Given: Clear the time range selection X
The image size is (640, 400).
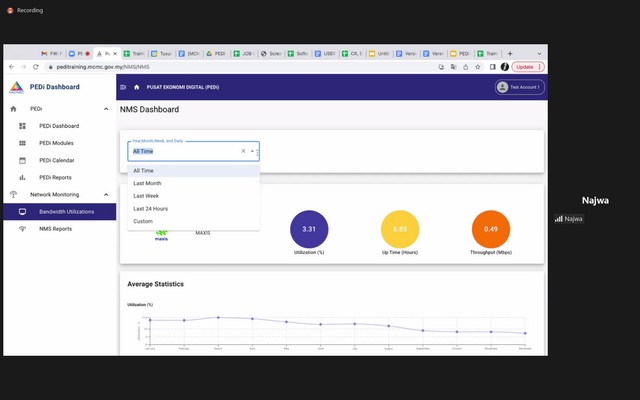Looking at the screenshot, I should coord(242,151).
